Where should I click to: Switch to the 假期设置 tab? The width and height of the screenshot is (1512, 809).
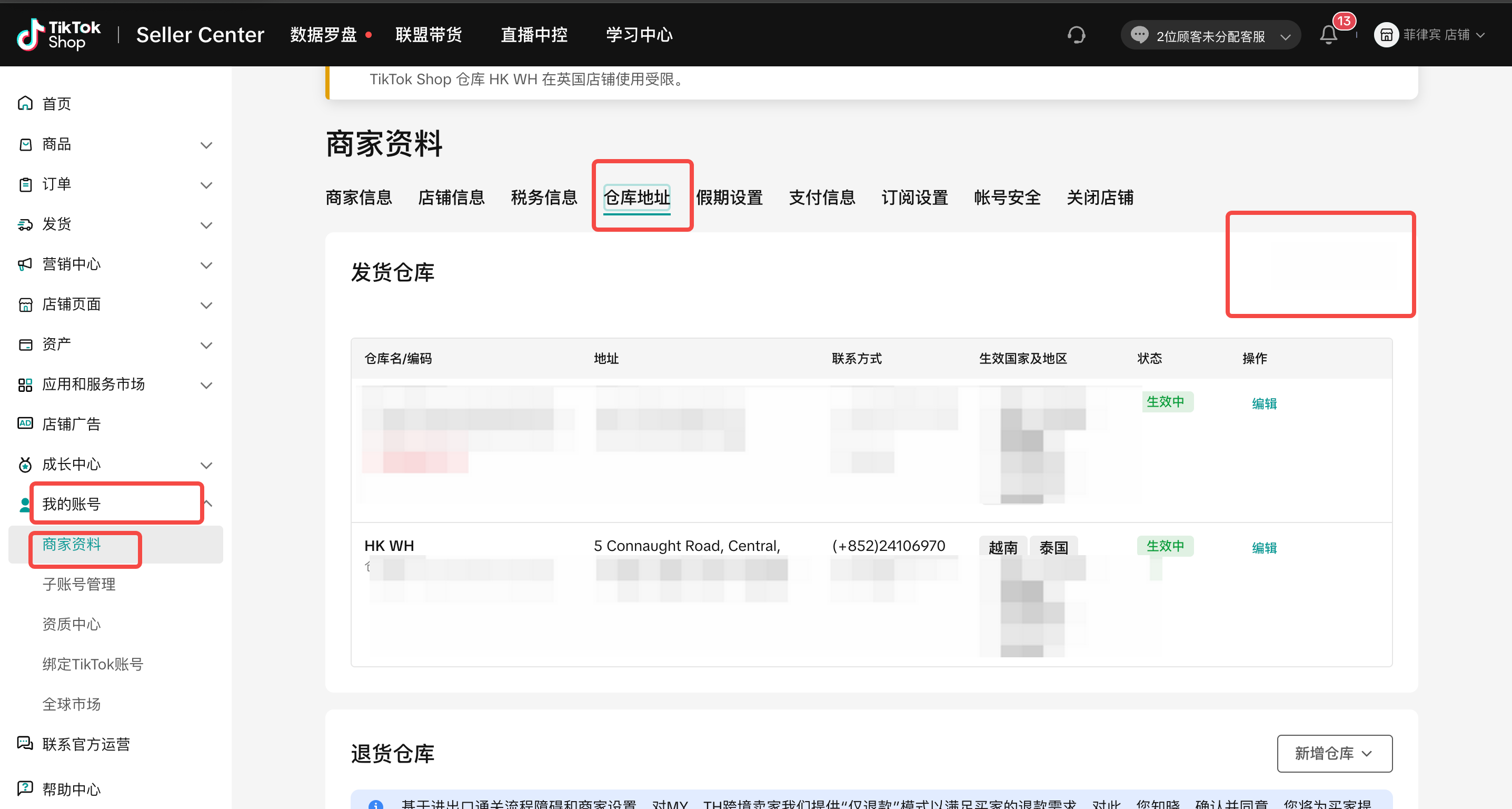(729, 198)
